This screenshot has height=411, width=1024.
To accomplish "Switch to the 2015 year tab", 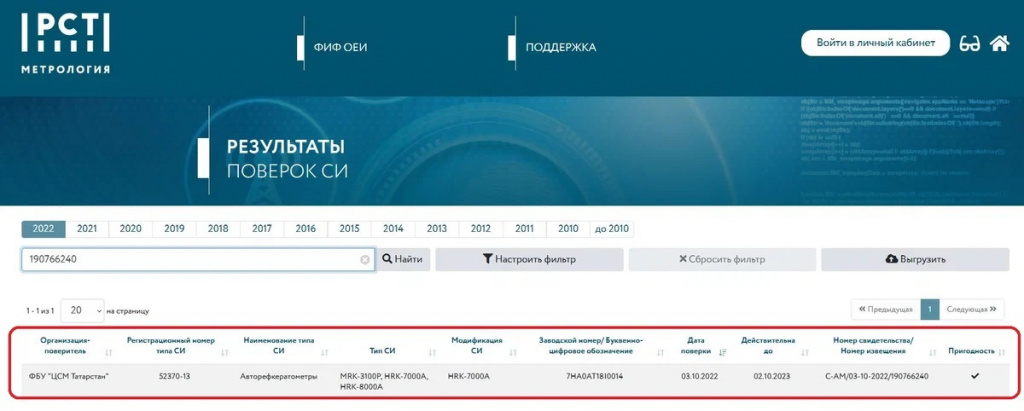I will (x=349, y=229).
